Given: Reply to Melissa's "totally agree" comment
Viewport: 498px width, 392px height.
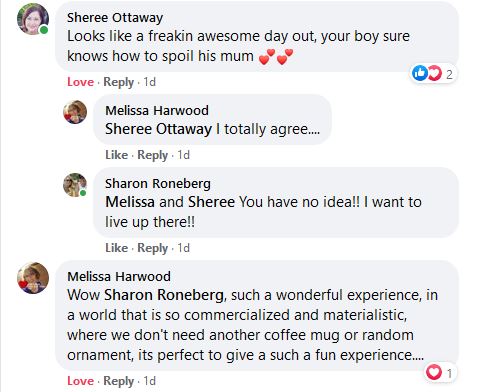Looking at the screenshot, I should coord(152,155).
